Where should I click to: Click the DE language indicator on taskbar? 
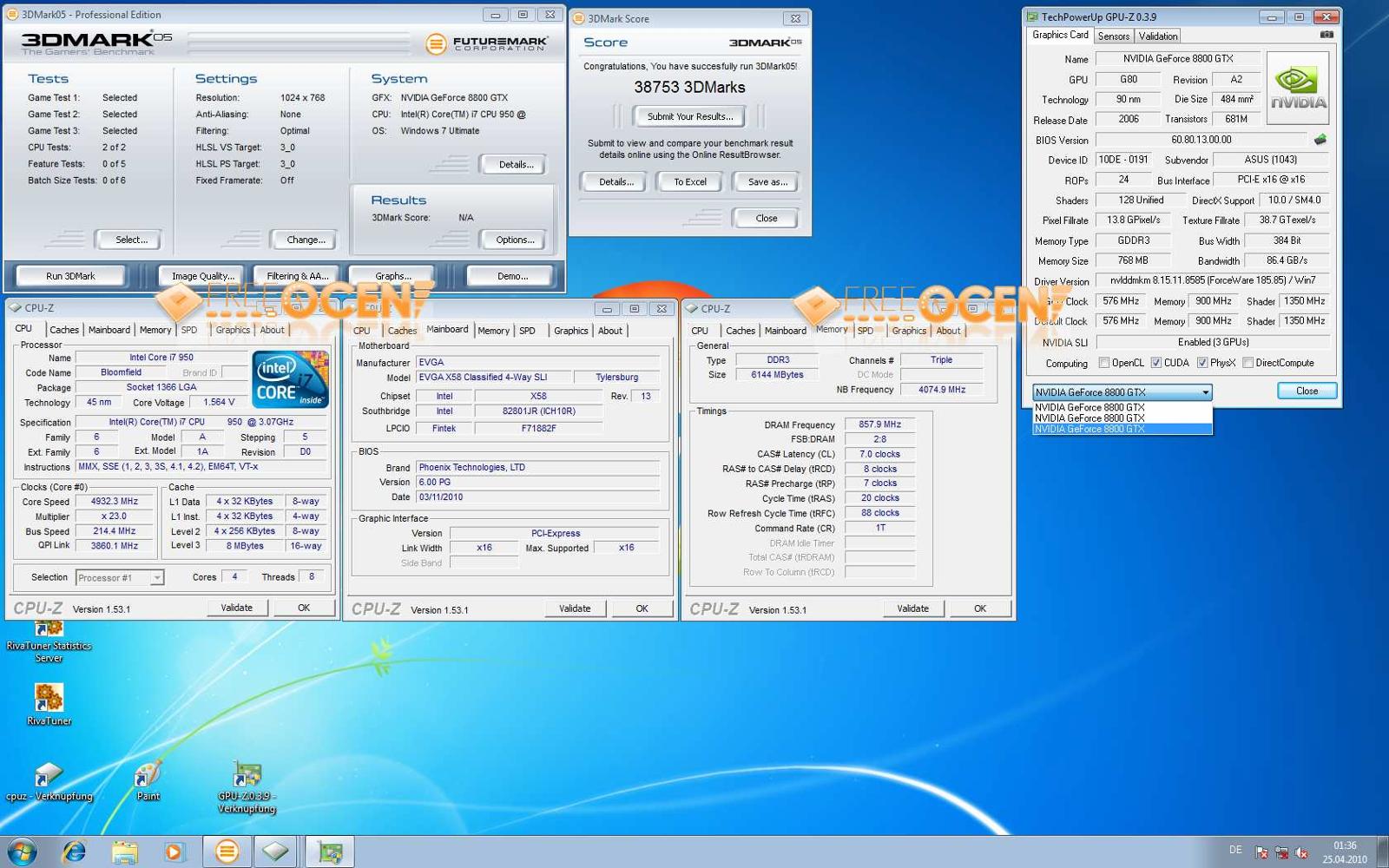point(1235,850)
